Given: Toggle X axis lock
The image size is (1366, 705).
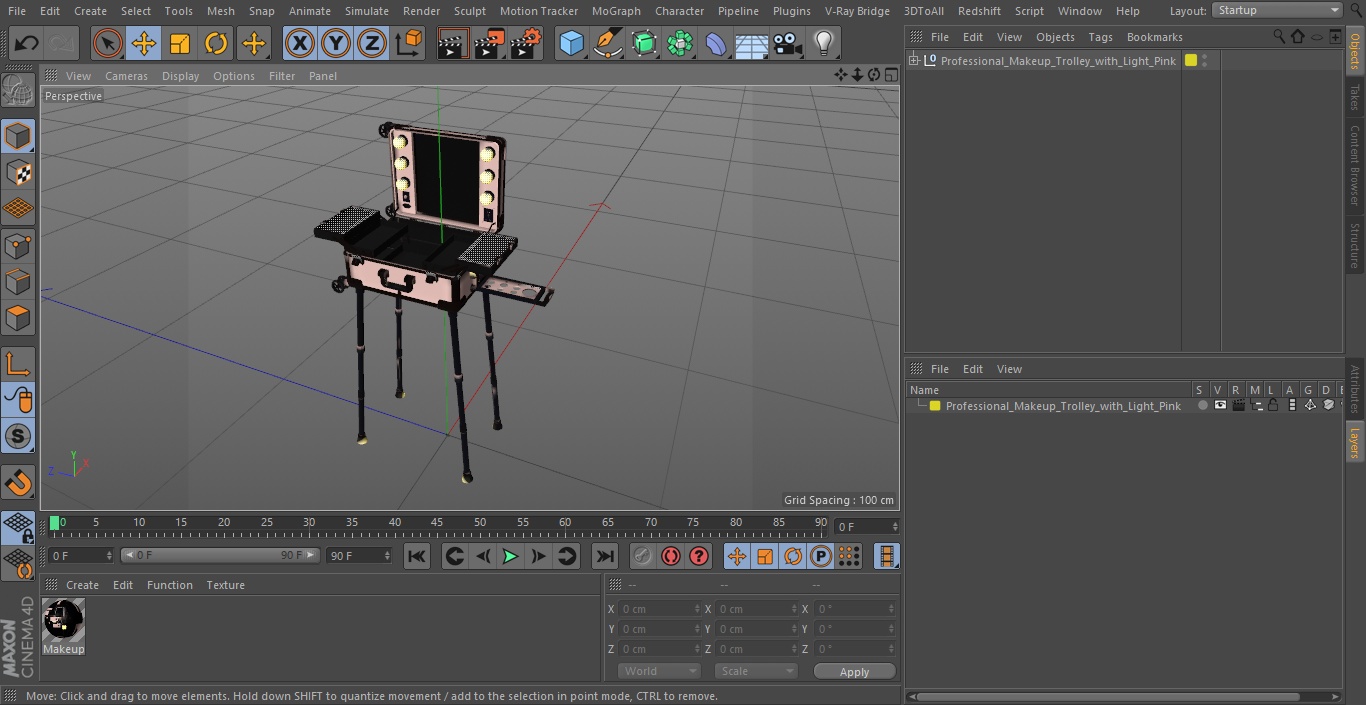Looking at the screenshot, I should tap(299, 43).
